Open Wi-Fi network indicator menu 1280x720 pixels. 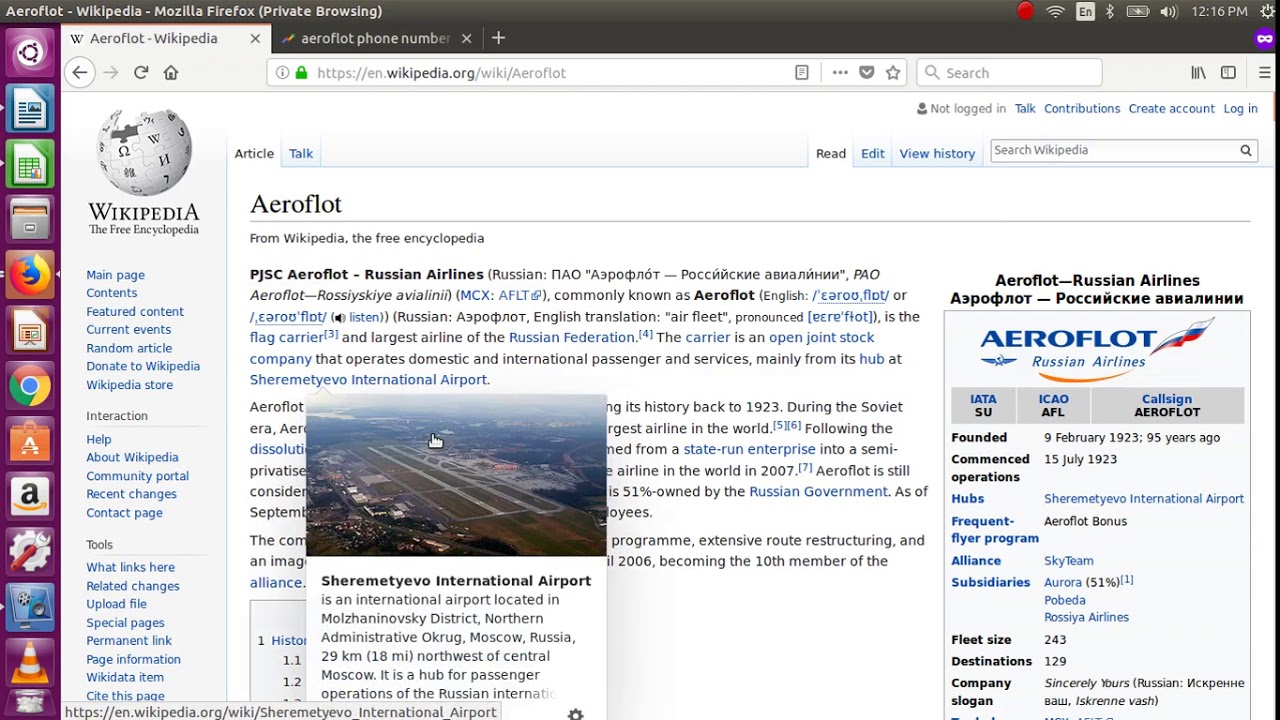pyautogui.click(x=1055, y=11)
